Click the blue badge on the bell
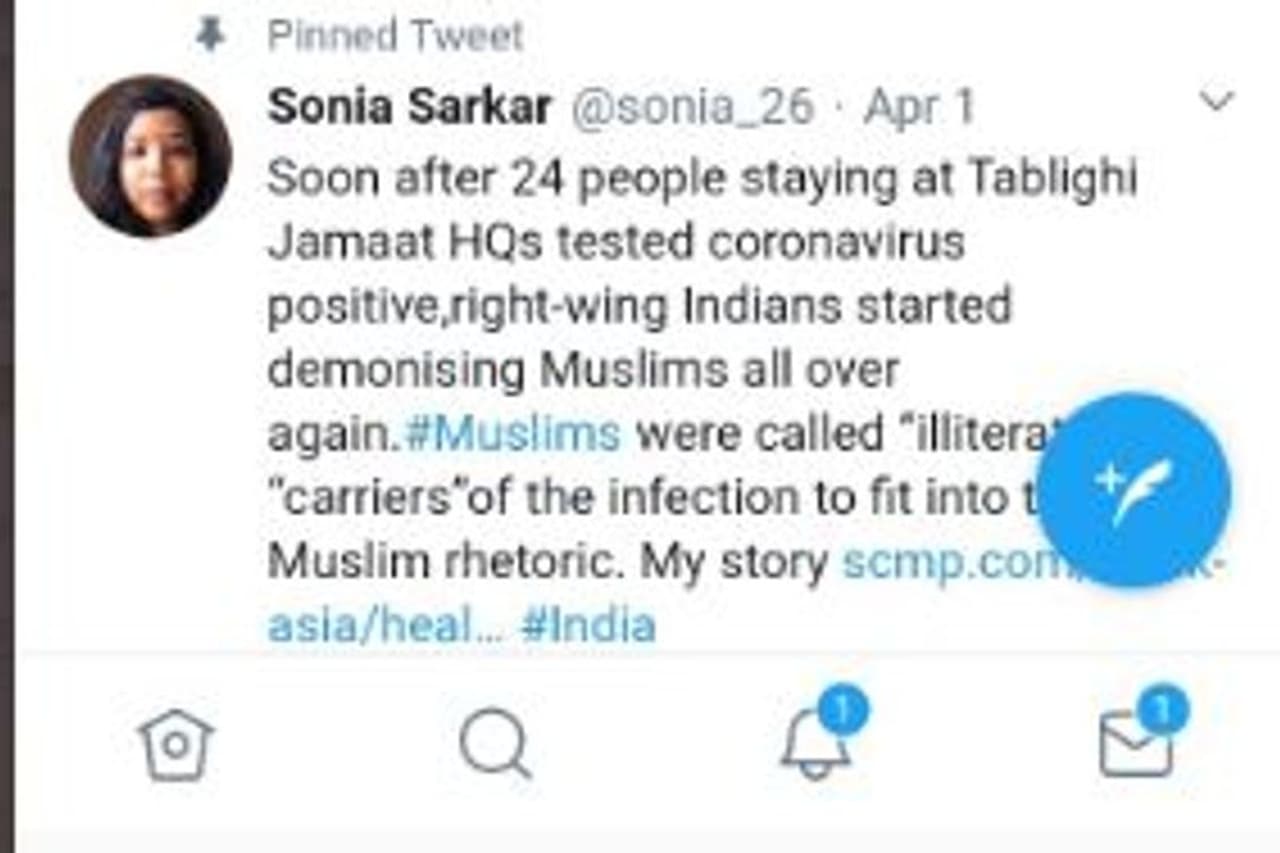Viewport: 1280px width, 853px height. coord(843,711)
